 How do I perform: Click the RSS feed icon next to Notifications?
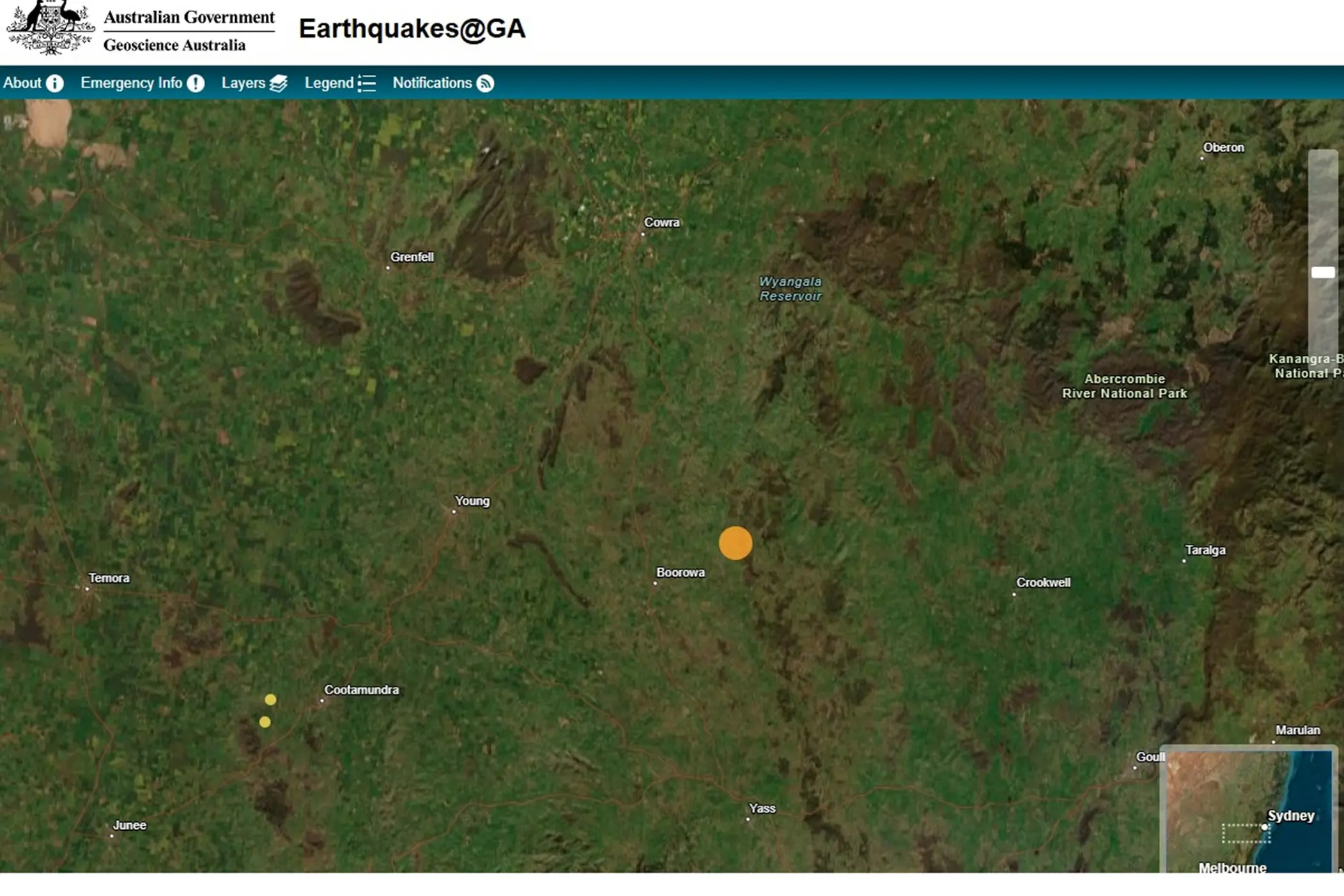point(486,83)
